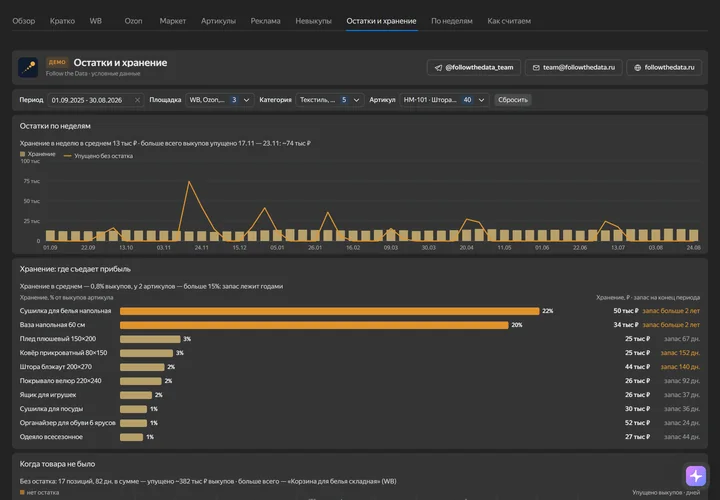Screen dimensions: 720x500
Task: Click the Ваза напольная 60 см bar
Action: pos(314,325)
